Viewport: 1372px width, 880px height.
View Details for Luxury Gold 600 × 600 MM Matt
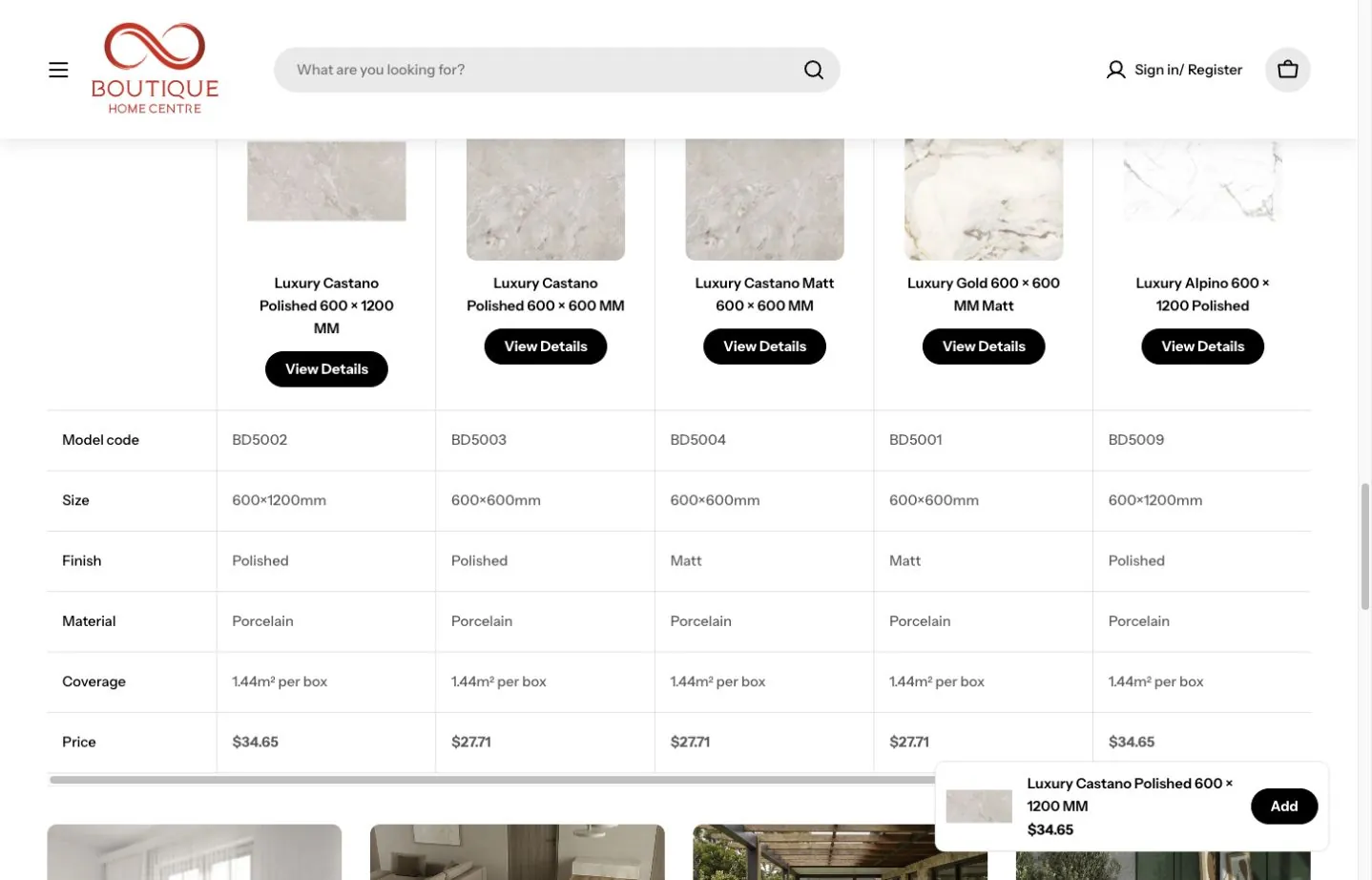pos(984,346)
